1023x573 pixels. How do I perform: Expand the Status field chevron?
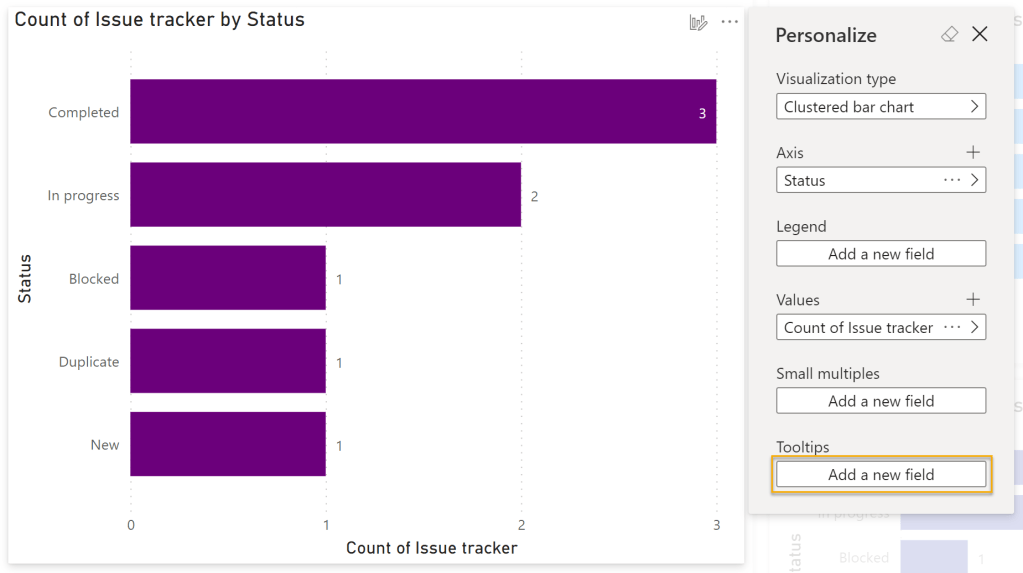click(975, 180)
